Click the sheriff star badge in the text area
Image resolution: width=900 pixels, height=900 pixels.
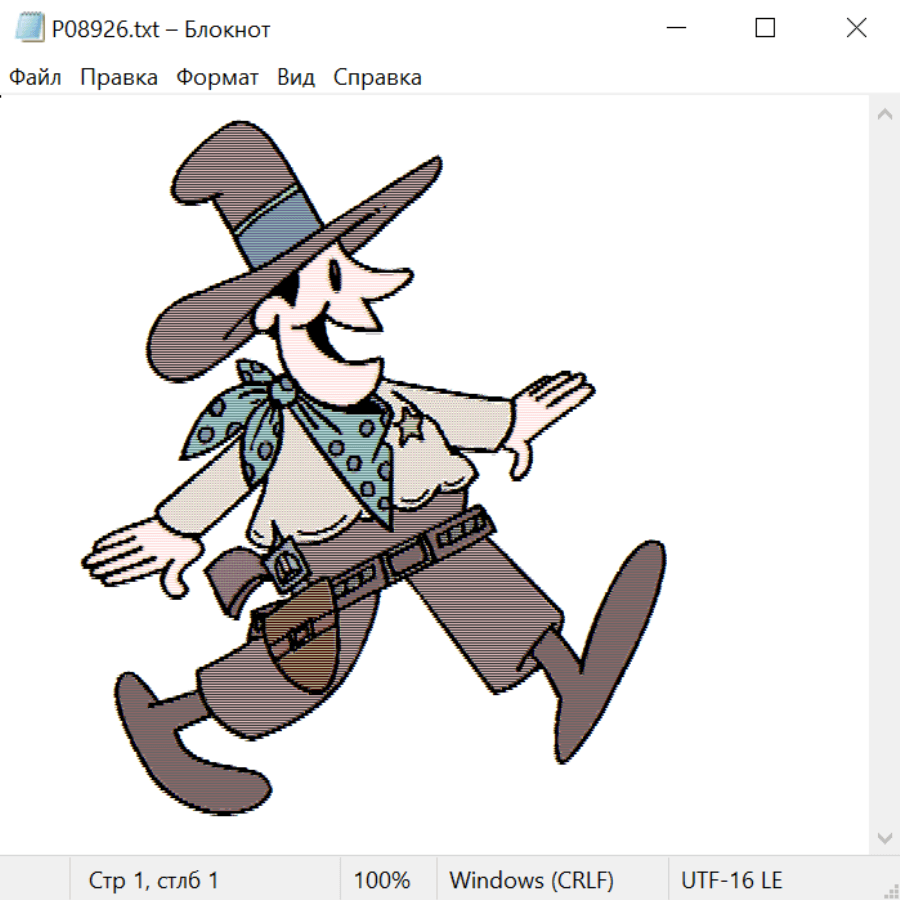[x=408, y=429]
